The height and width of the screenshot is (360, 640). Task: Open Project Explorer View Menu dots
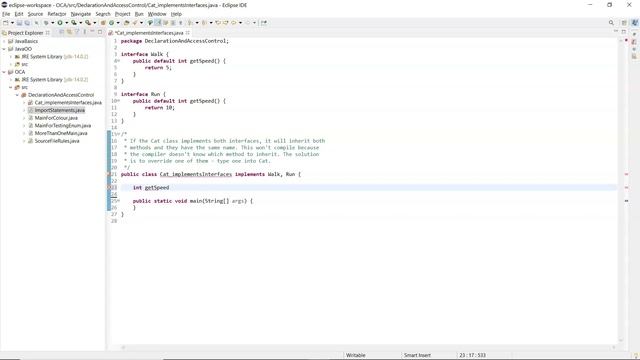point(84,32)
